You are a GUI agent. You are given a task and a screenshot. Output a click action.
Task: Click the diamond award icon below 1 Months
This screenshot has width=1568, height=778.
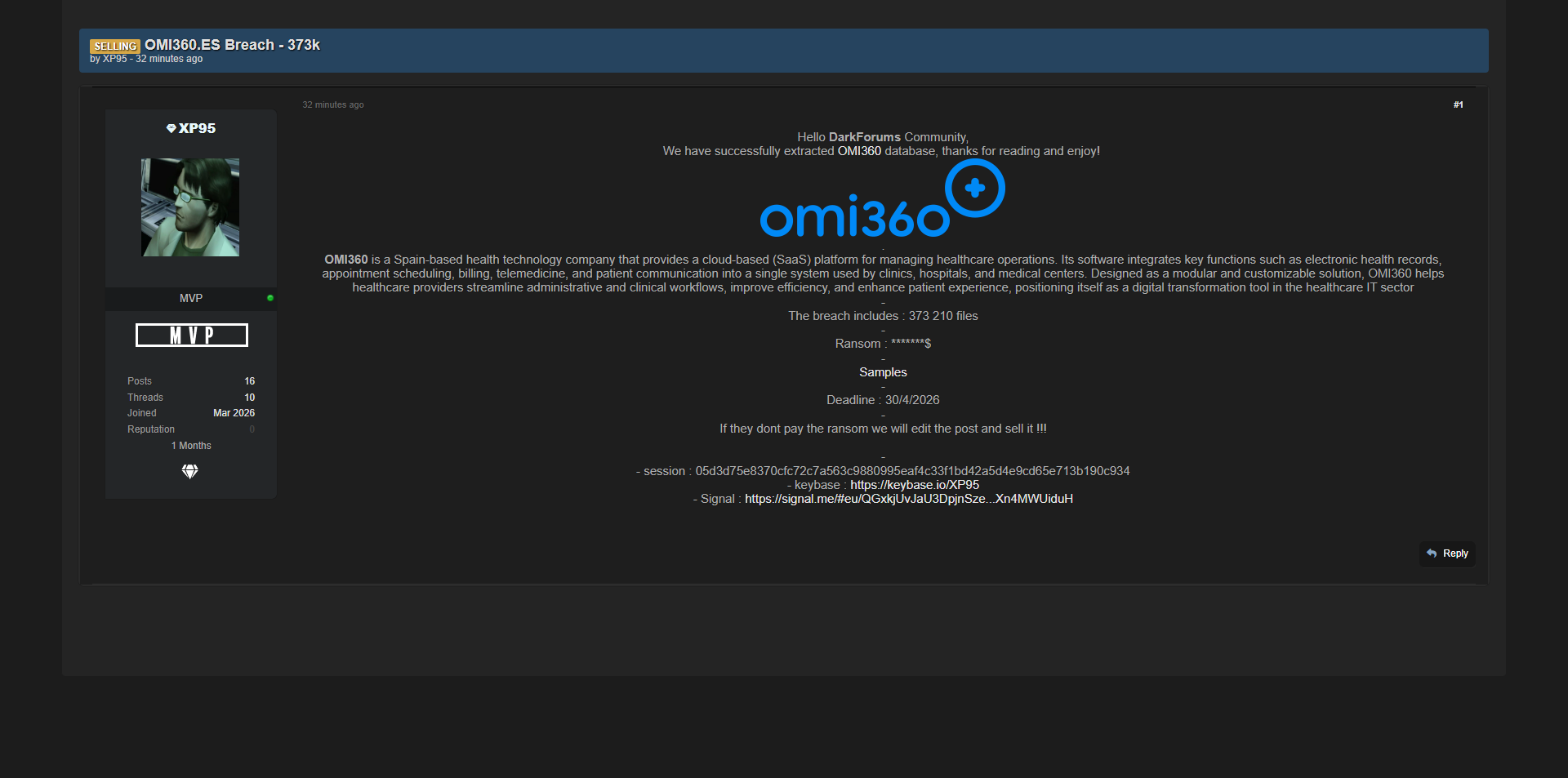pyautogui.click(x=190, y=472)
